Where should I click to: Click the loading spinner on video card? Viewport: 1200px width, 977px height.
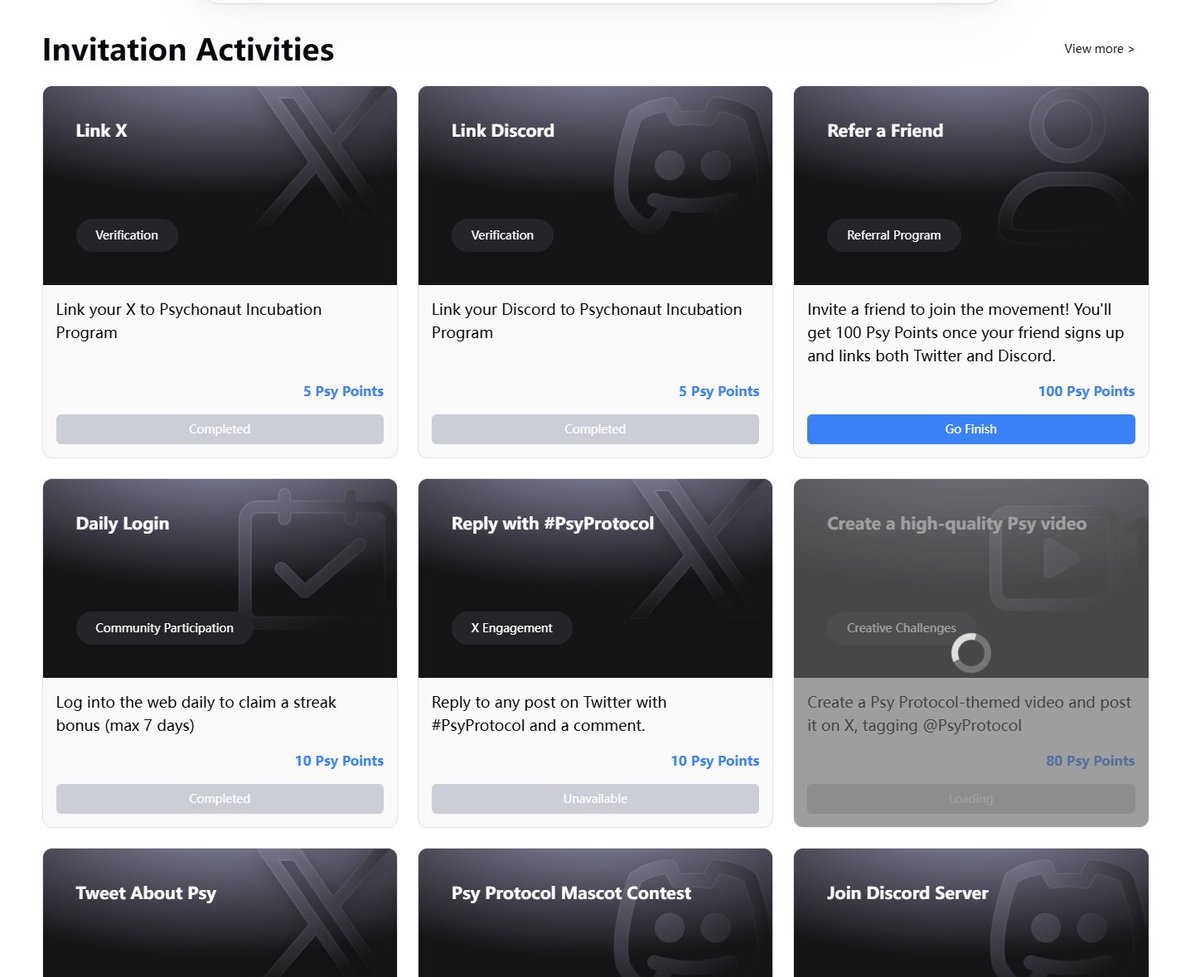point(971,653)
